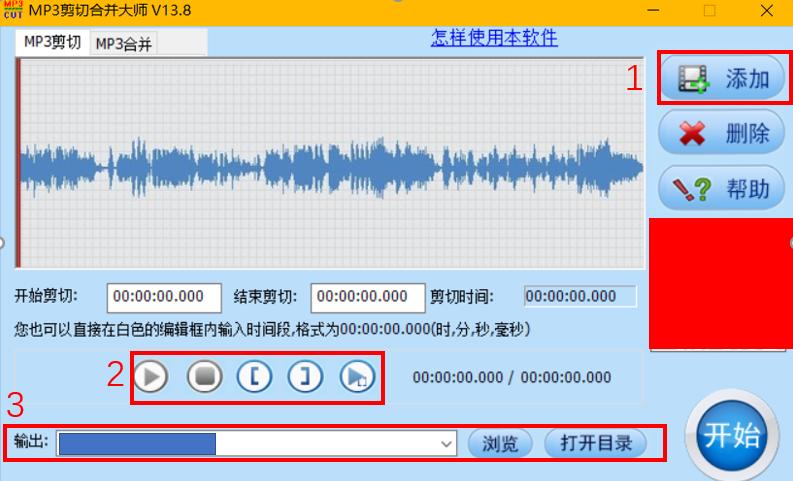The height and width of the screenshot is (481, 793).
Task: Click the 添加 add file button
Action: coord(722,78)
